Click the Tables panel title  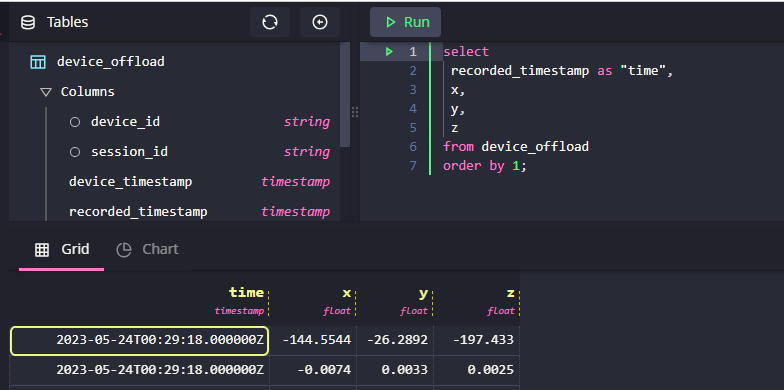click(x=68, y=22)
